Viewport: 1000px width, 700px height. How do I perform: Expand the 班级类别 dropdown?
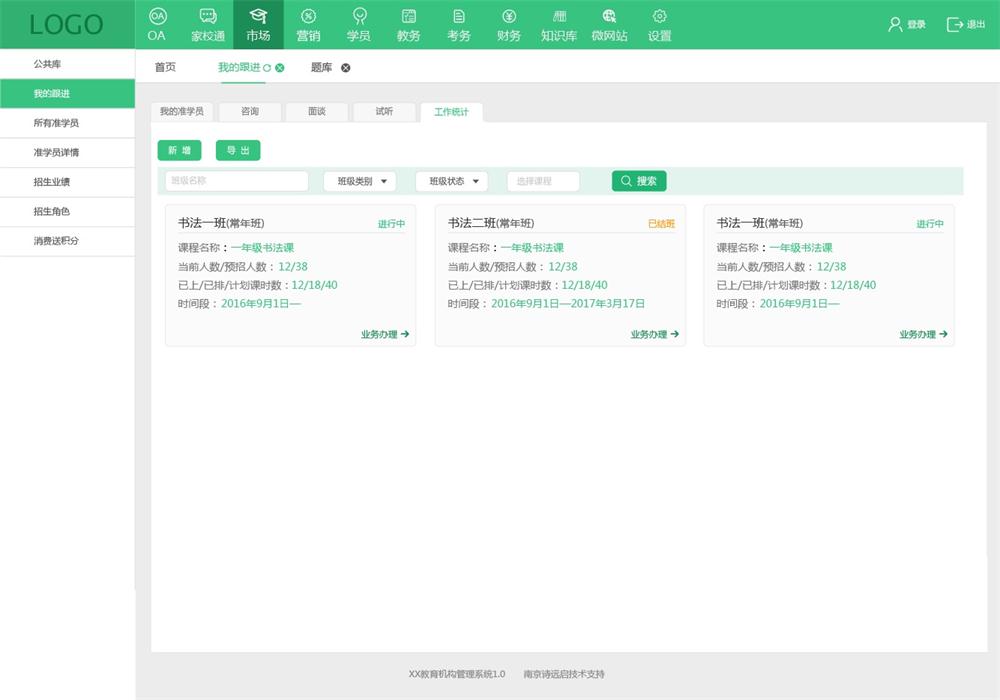pyautogui.click(x=360, y=181)
